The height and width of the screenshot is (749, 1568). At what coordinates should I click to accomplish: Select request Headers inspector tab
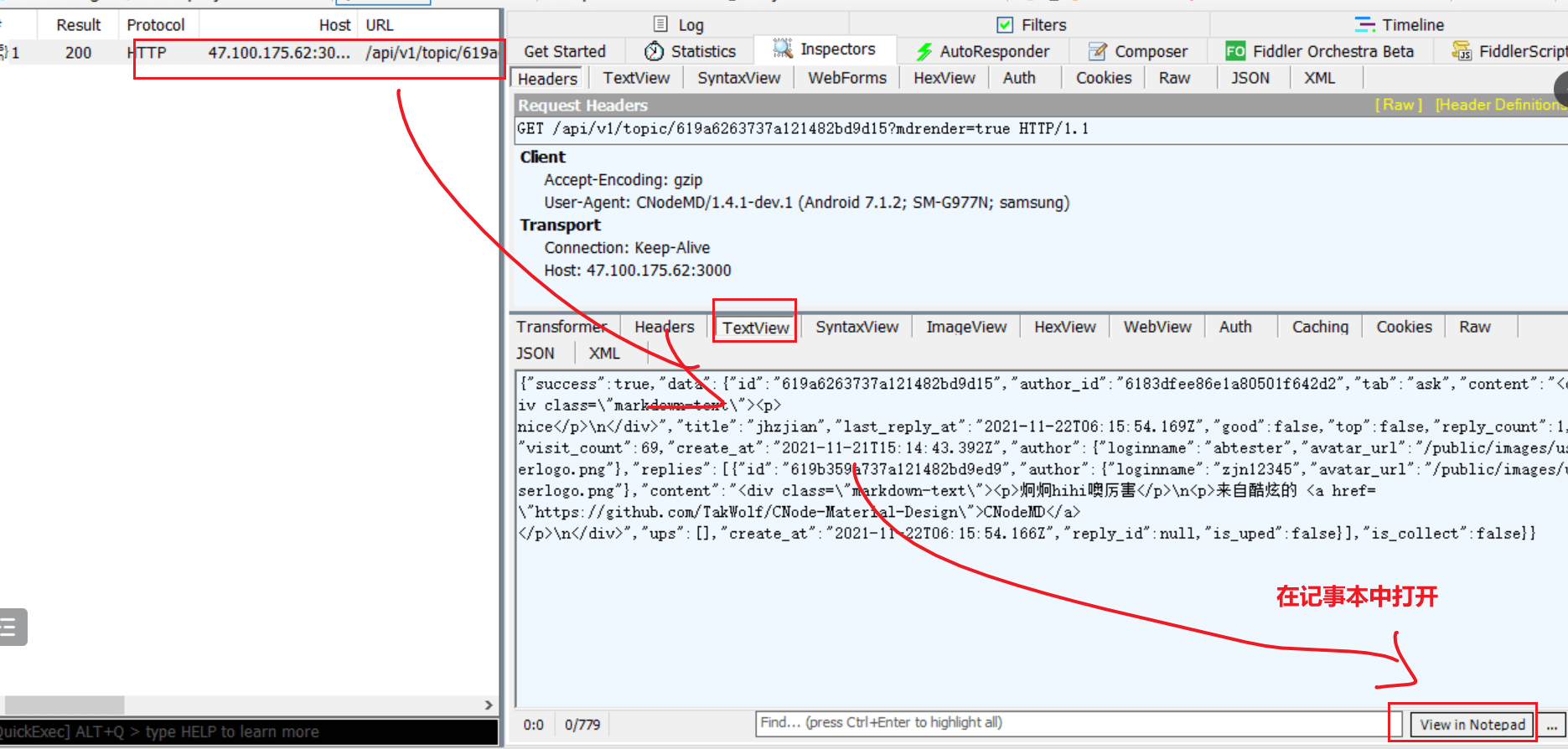[x=548, y=79]
